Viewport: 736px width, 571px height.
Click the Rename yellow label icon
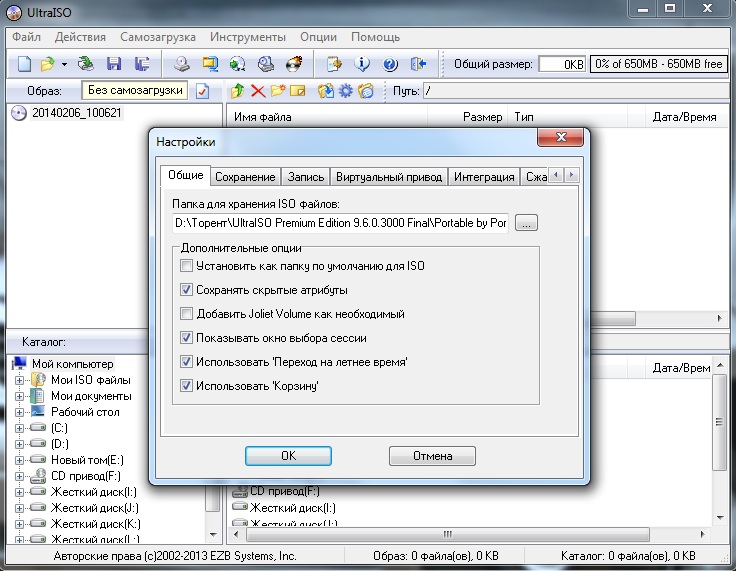298,91
